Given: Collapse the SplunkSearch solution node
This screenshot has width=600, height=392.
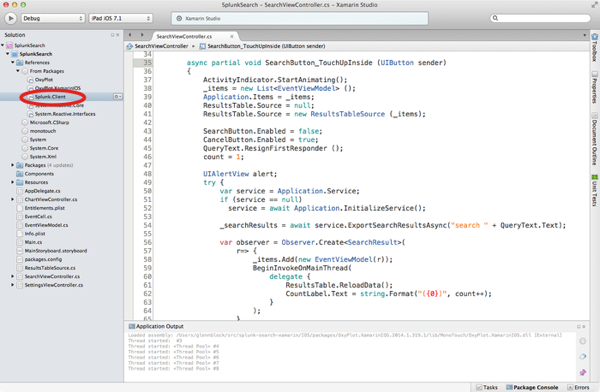Looking at the screenshot, I should 3,45.
